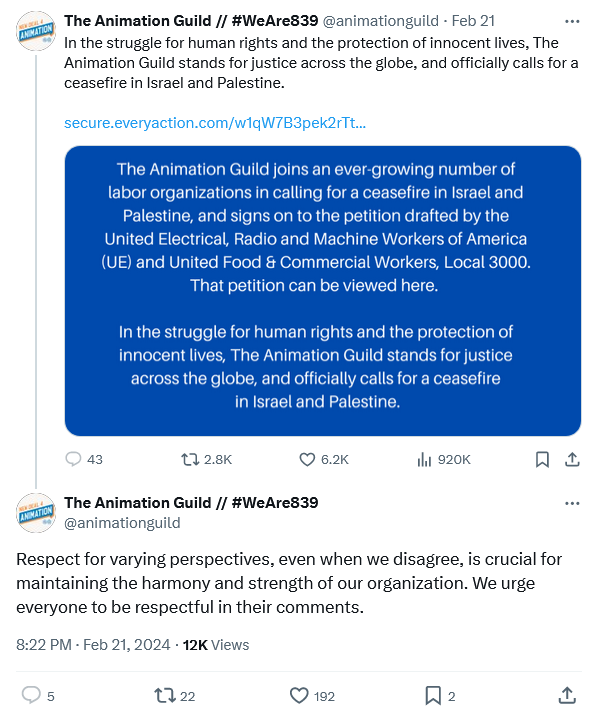Screen dimensions: 598x720
Task: Reply to the ceasefire announcement tweet
Action: coord(84,459)
